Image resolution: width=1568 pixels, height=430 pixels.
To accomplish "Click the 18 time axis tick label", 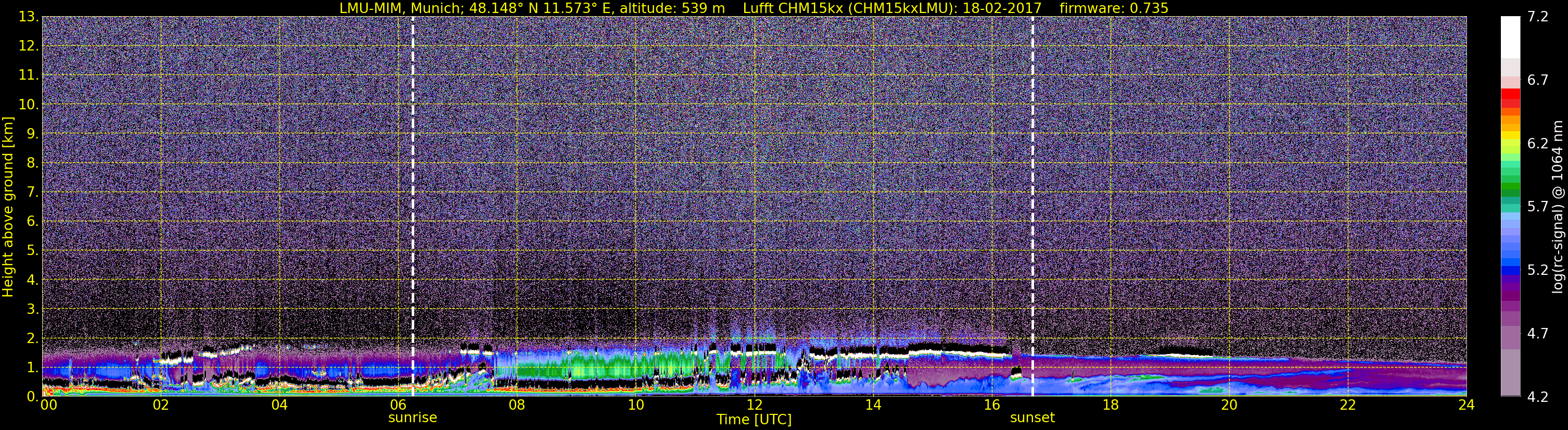I will pyautogui.click(x=1110, y=405).
